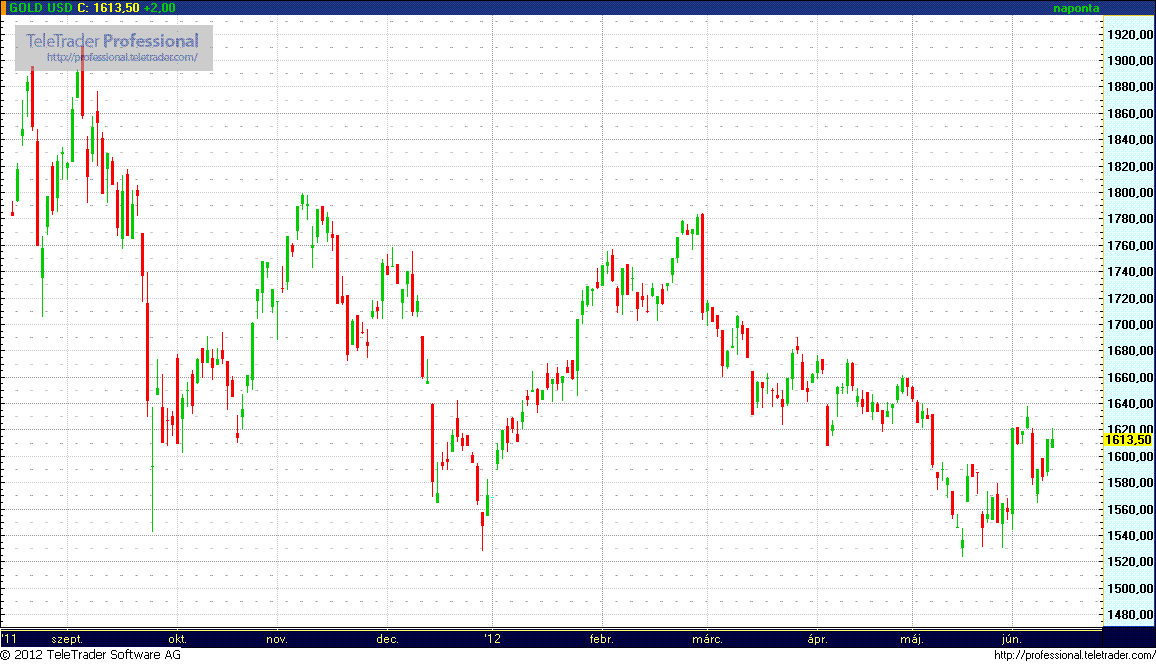Click the dec. month label
The height and width of the screenshot is (664, 1156).
click(388, 639)
